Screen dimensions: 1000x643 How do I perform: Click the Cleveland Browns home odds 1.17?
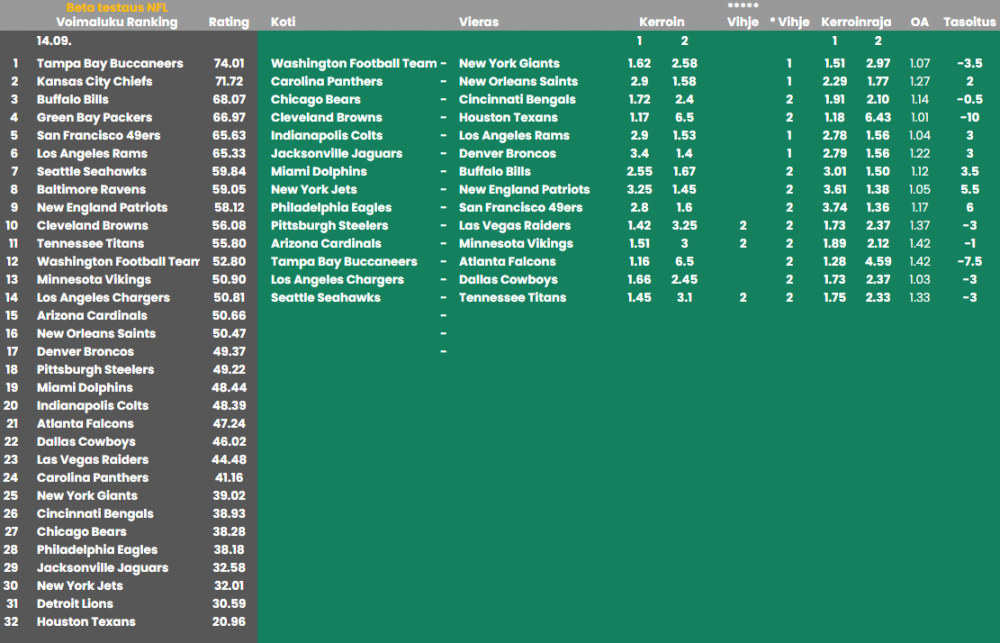(x=639, y=117)
